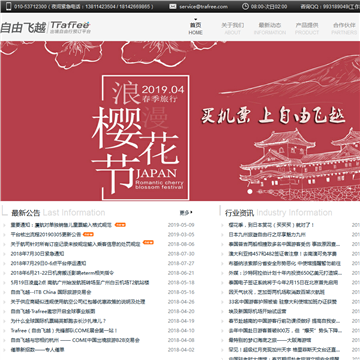
Task: Open the 产品提供 PRODUCT menu item
Action: tap(307, 29)
